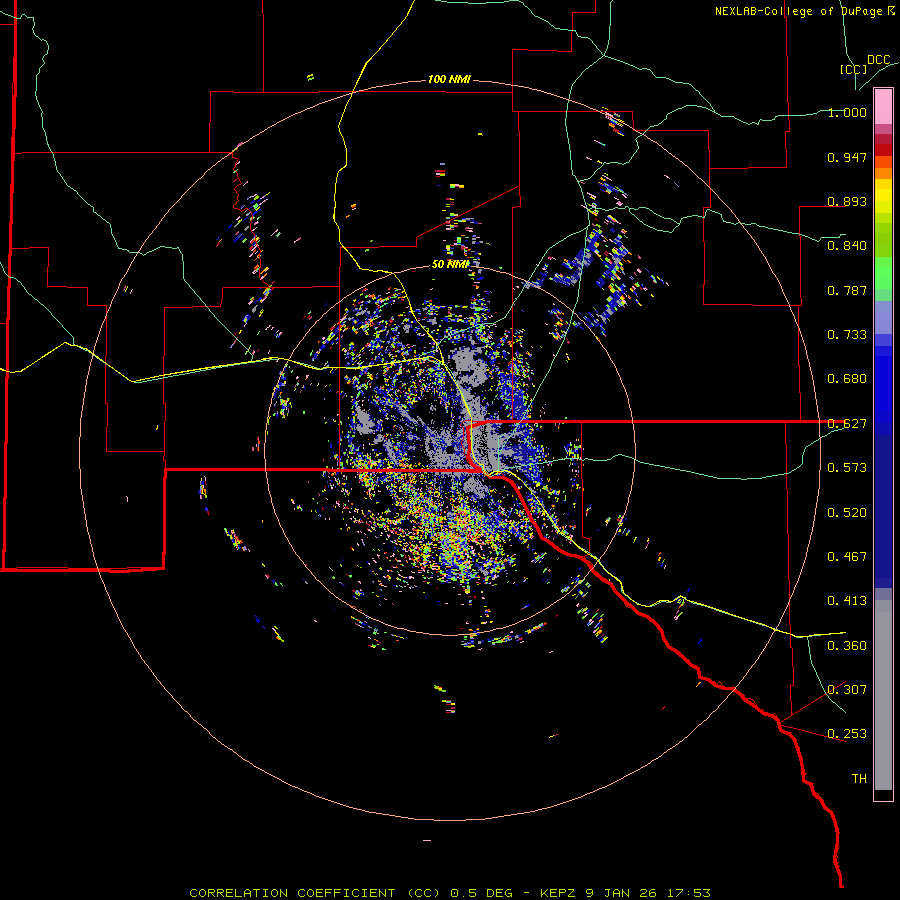The image size is (900, 900).
Task: Click the 100 NMI range ring label
Action: tap(449, 79)
